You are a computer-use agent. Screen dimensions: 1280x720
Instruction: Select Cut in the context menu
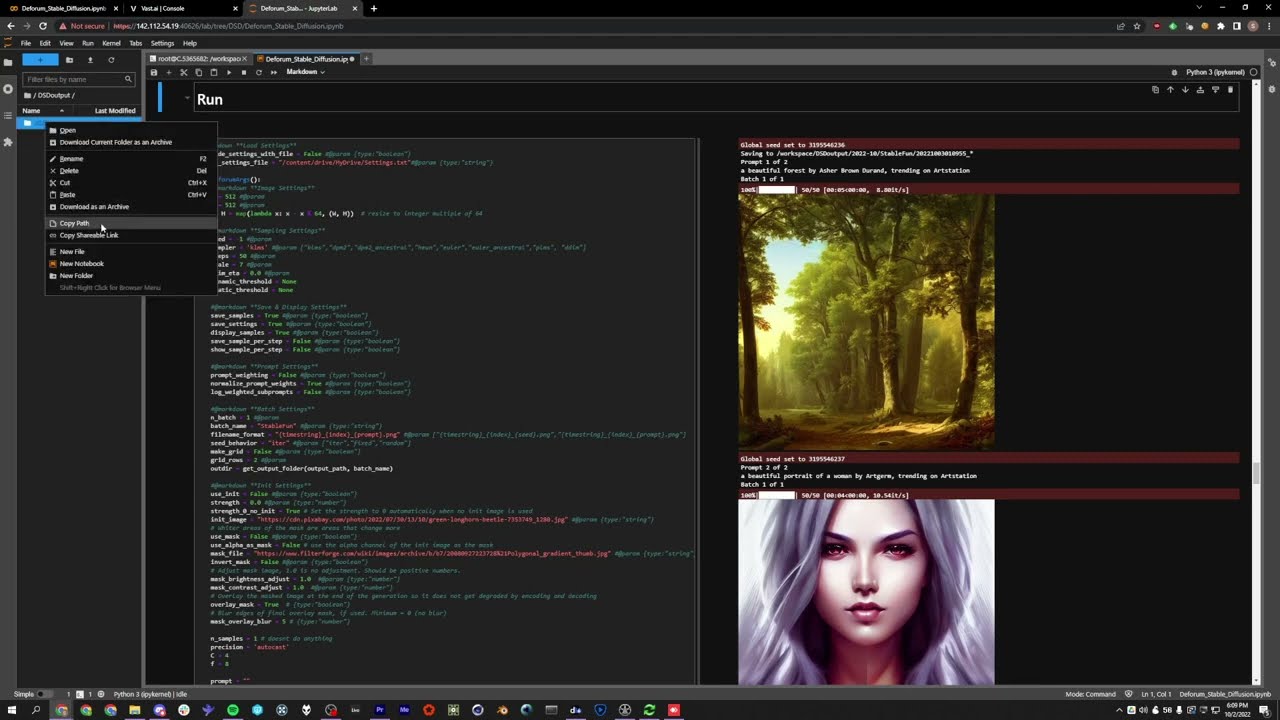click(131, 183)
